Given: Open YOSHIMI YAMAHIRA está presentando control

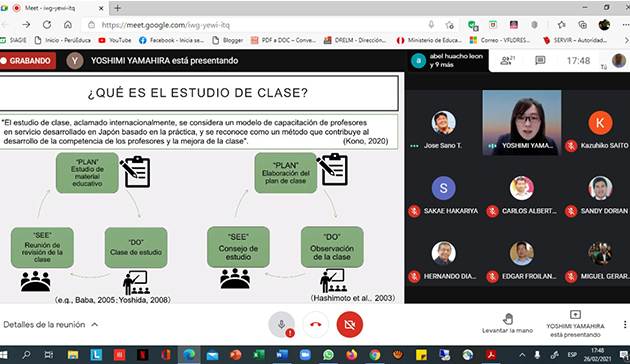Looking at the screenshot, I should pyautogui.click(x=575, y=323).
